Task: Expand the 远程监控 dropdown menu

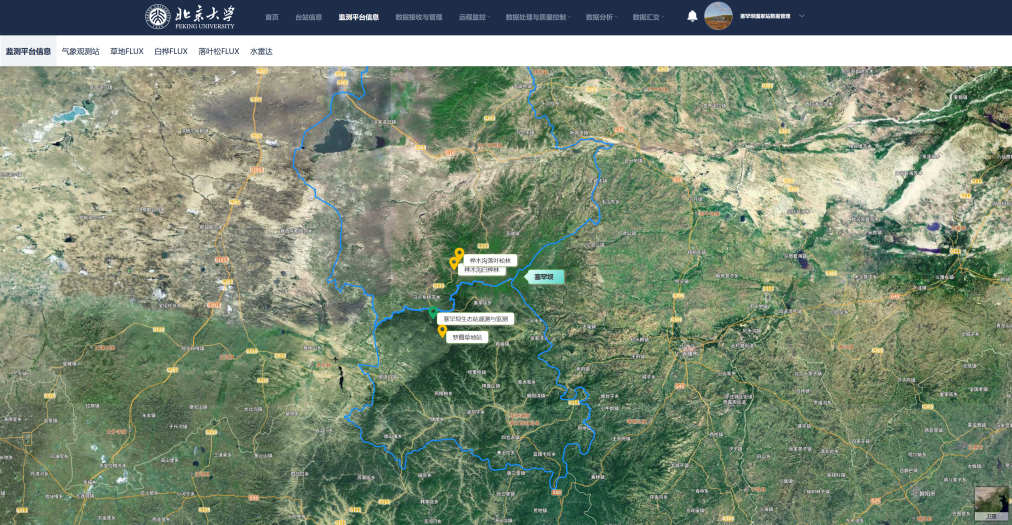Action: (x=474, y=17)
